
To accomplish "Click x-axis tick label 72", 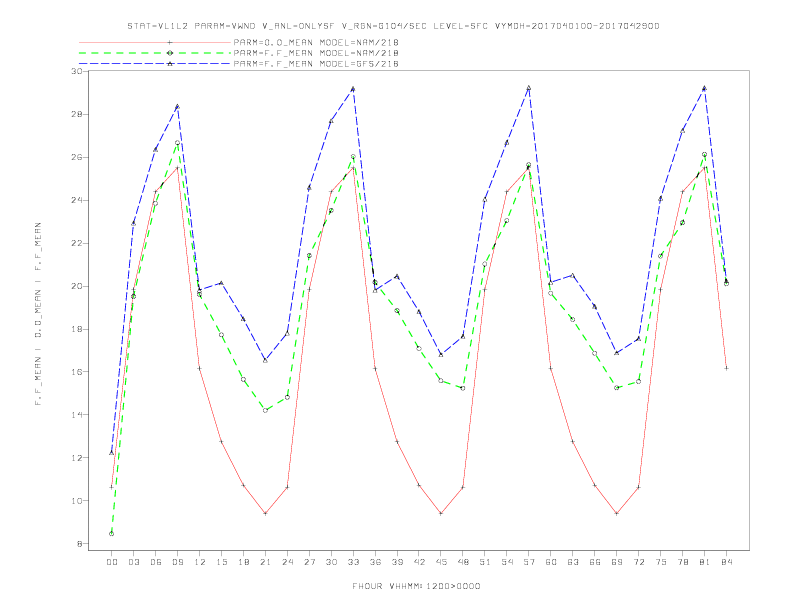I will pyautogui.click(x=638, y=562).
